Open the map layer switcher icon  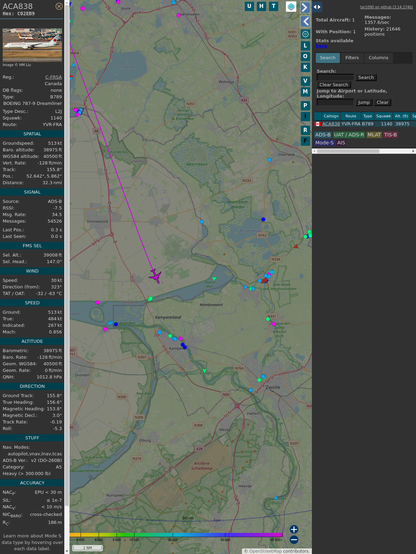[x=291, y=6]
